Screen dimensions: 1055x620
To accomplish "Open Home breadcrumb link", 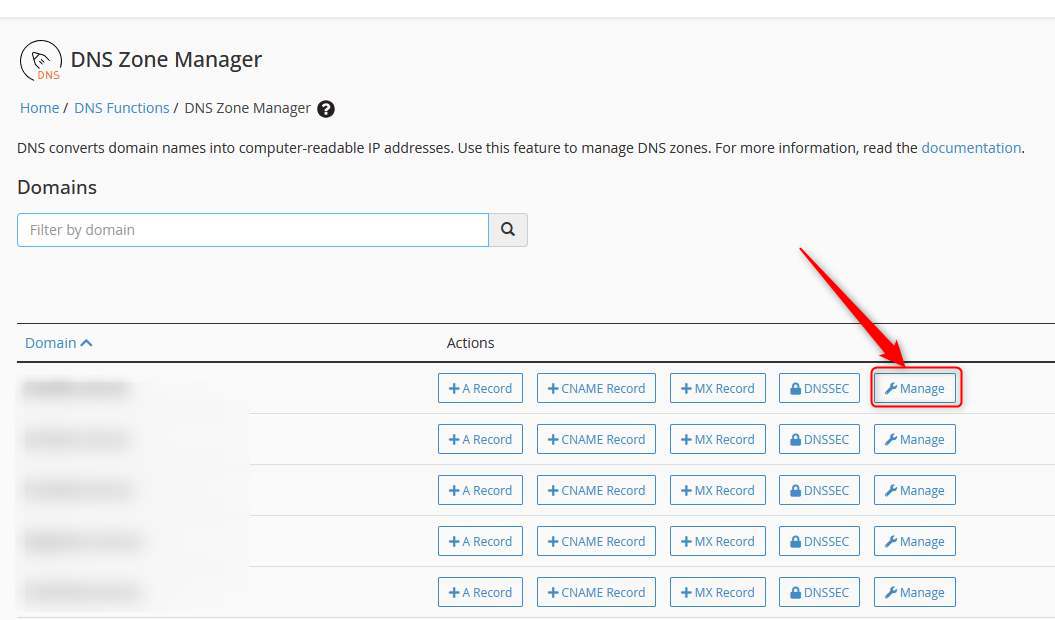I will pos(39,108).
